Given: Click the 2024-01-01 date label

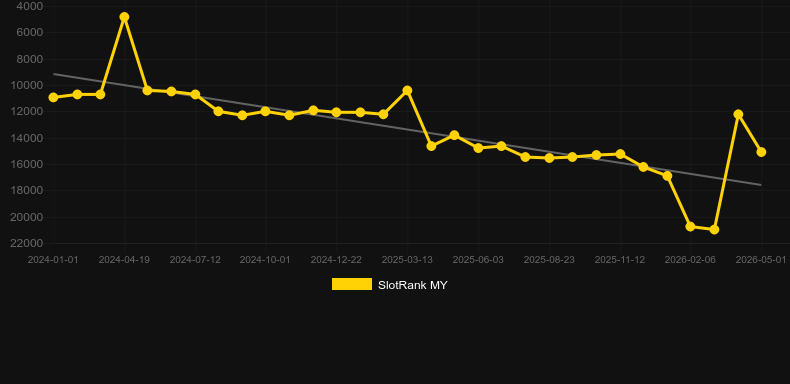Looking at the screenshot, I should coord(53,260).
